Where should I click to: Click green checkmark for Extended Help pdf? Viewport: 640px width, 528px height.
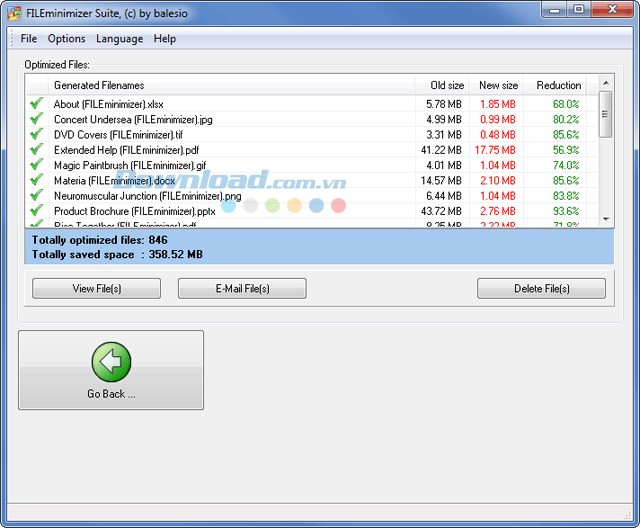(x=36, y=149)
